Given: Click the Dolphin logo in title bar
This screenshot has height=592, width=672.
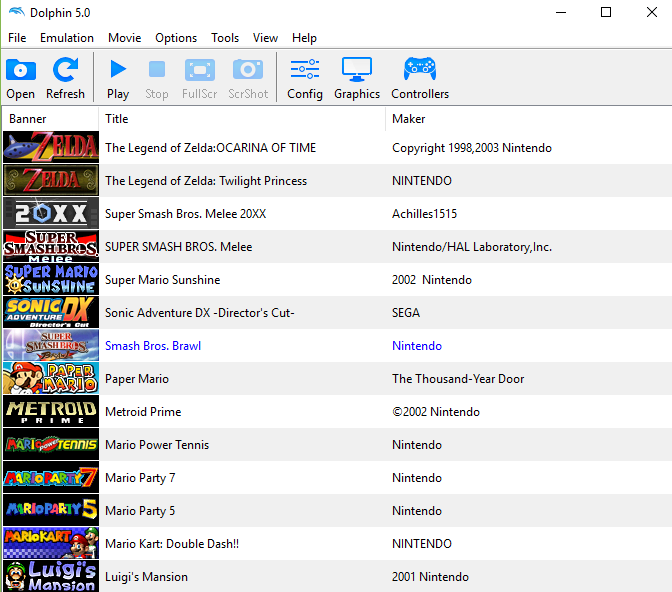Looking at the screenshot, I should tap(16, 12).
